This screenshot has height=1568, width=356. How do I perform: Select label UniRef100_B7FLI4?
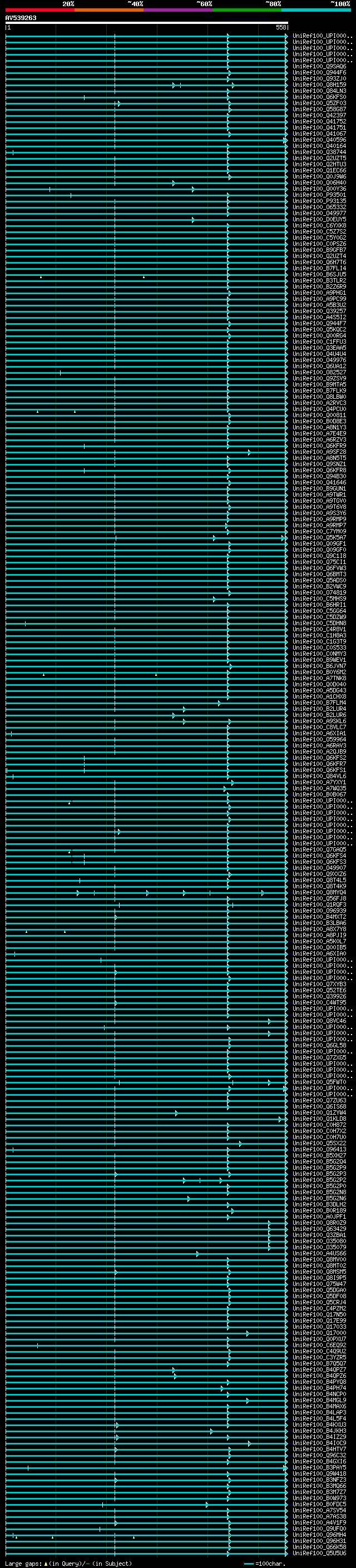pos(319,269)
